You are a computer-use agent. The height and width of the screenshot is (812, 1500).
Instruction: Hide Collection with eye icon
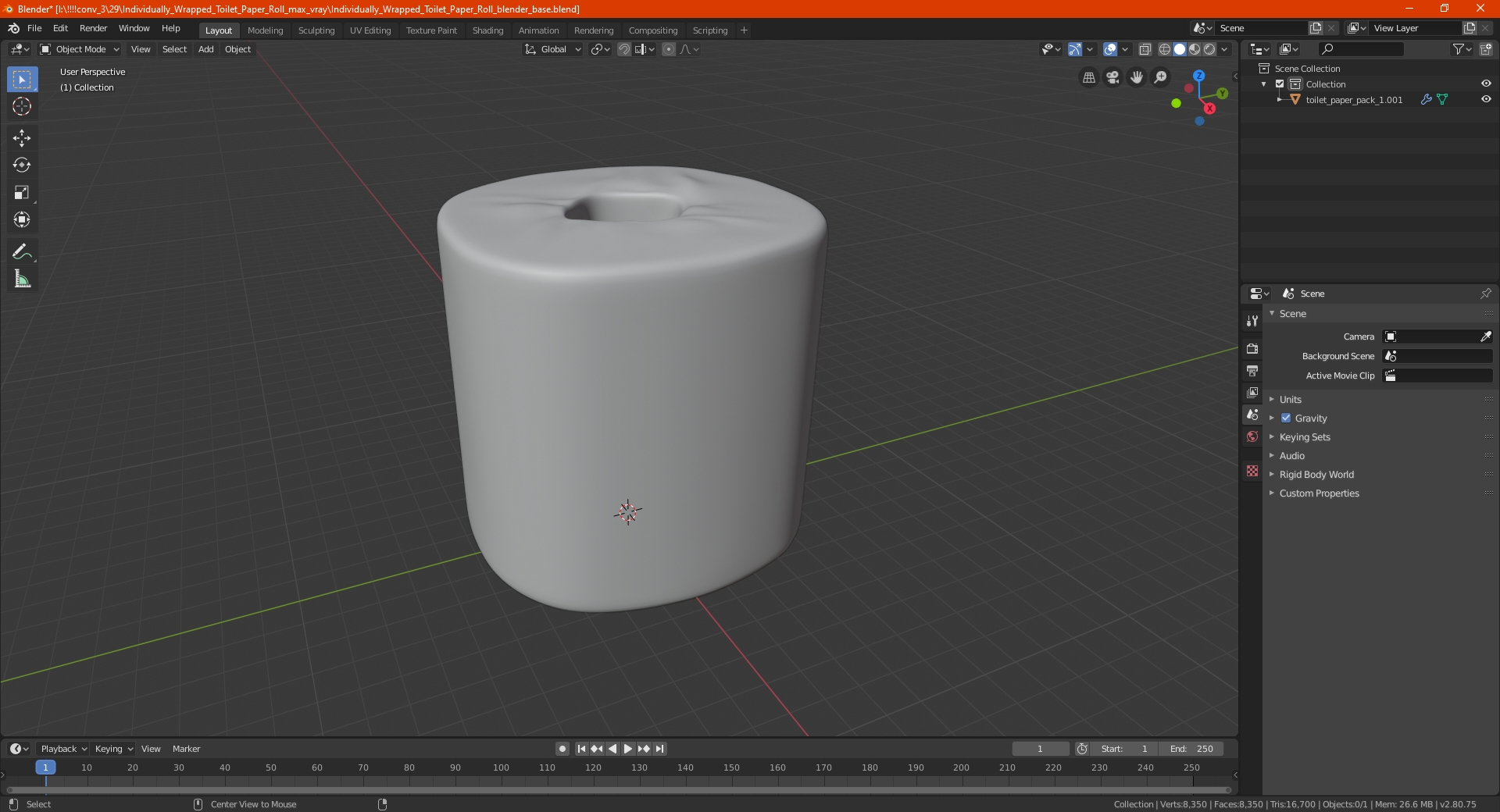pos(1486,84)
